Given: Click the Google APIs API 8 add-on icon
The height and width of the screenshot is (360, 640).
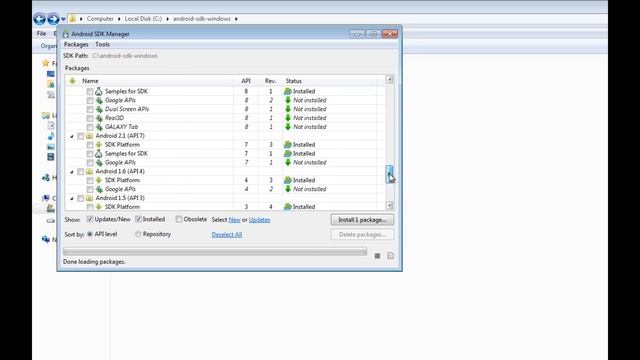Looking at the screenshot, I should click(x=99, y=100).
